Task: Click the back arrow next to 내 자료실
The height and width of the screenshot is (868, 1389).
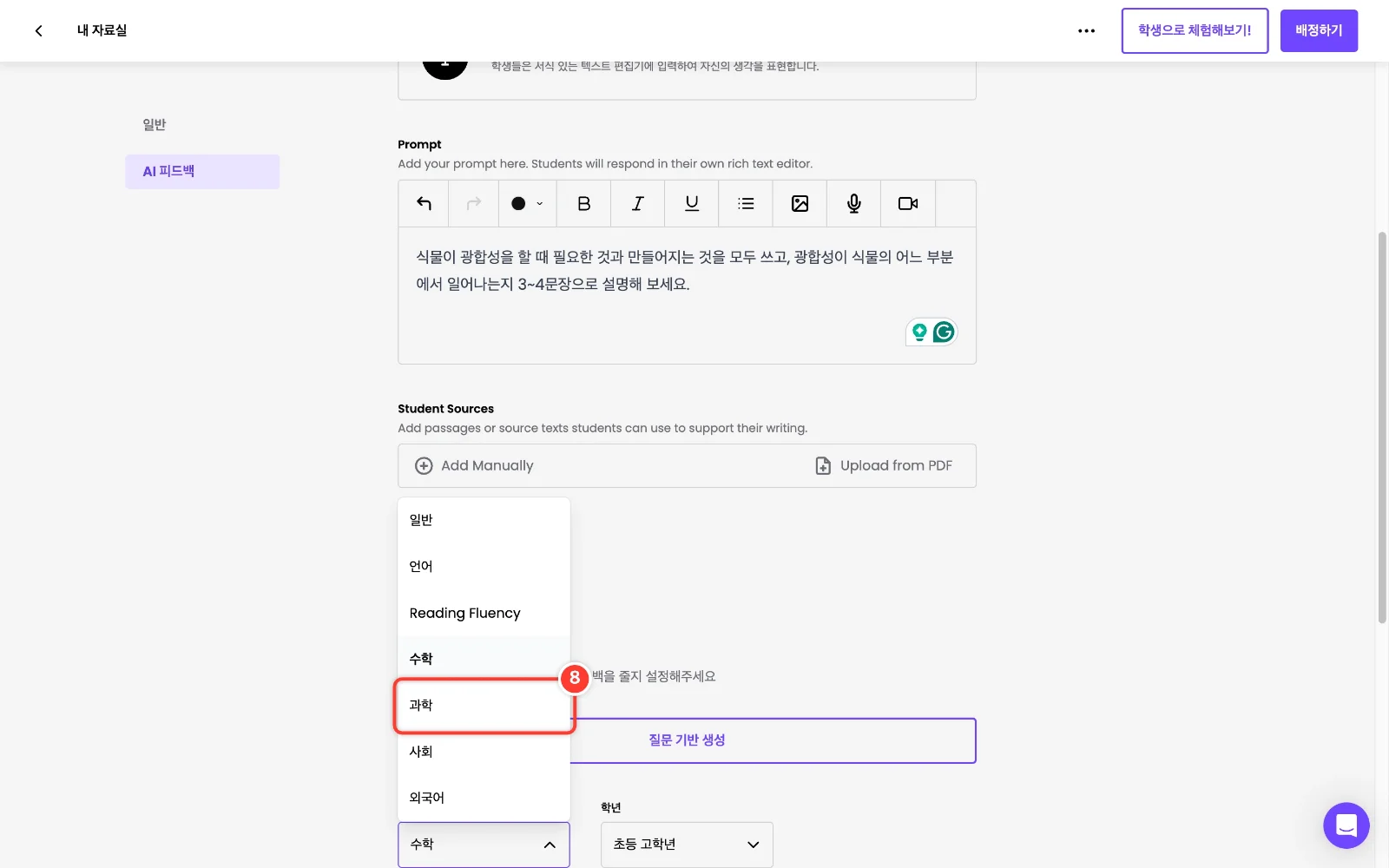Action: pos(38,30)
